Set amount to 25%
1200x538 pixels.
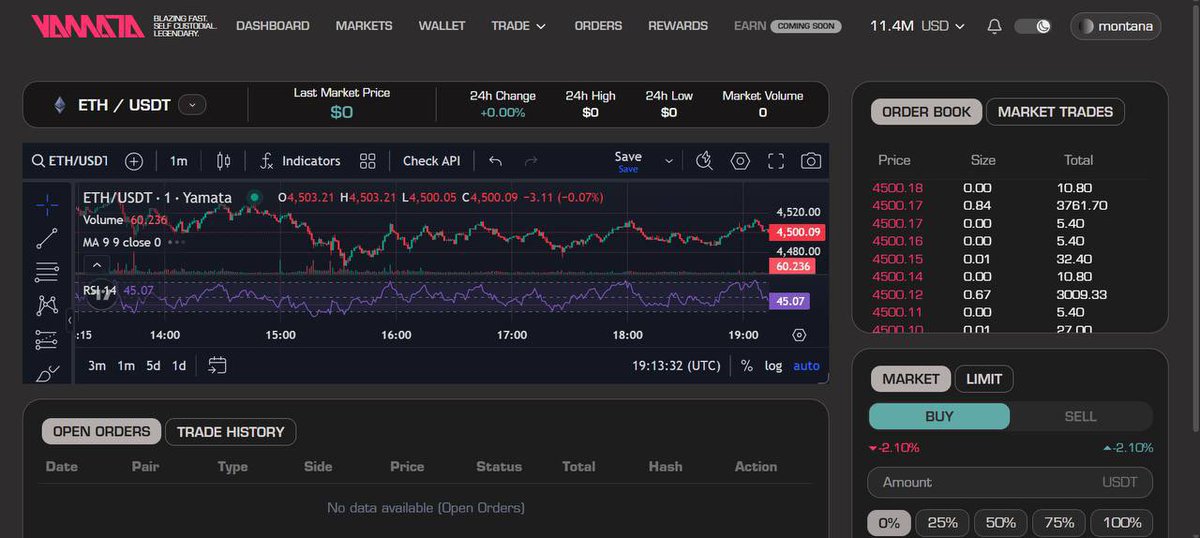[x=943, y=522]
